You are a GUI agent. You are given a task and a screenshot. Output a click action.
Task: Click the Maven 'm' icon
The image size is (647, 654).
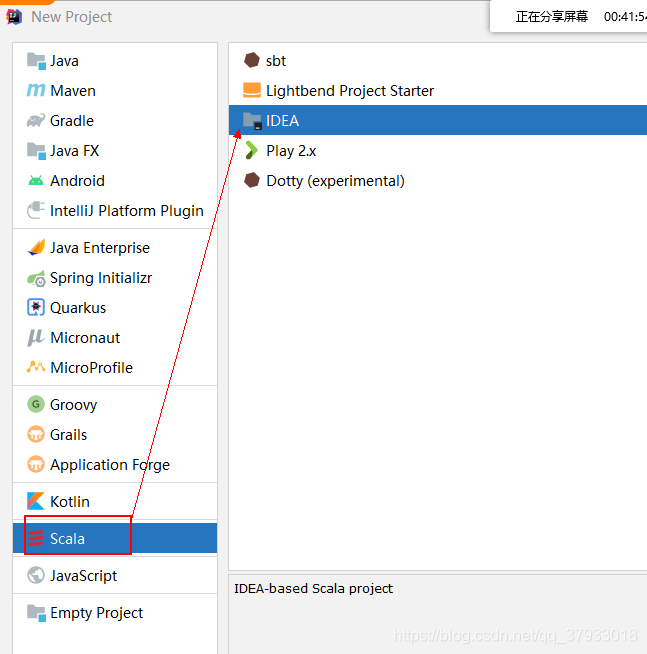pos(36,90)
